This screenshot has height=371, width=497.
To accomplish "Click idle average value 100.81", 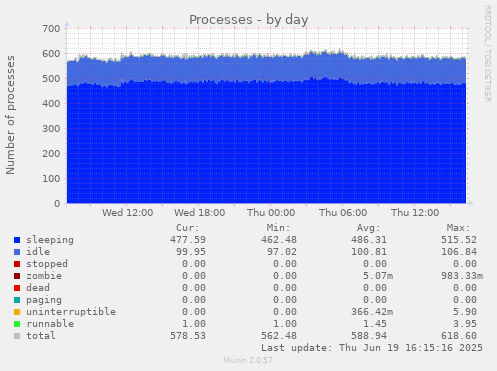I will pyautogui.click(x=369, y=252).
